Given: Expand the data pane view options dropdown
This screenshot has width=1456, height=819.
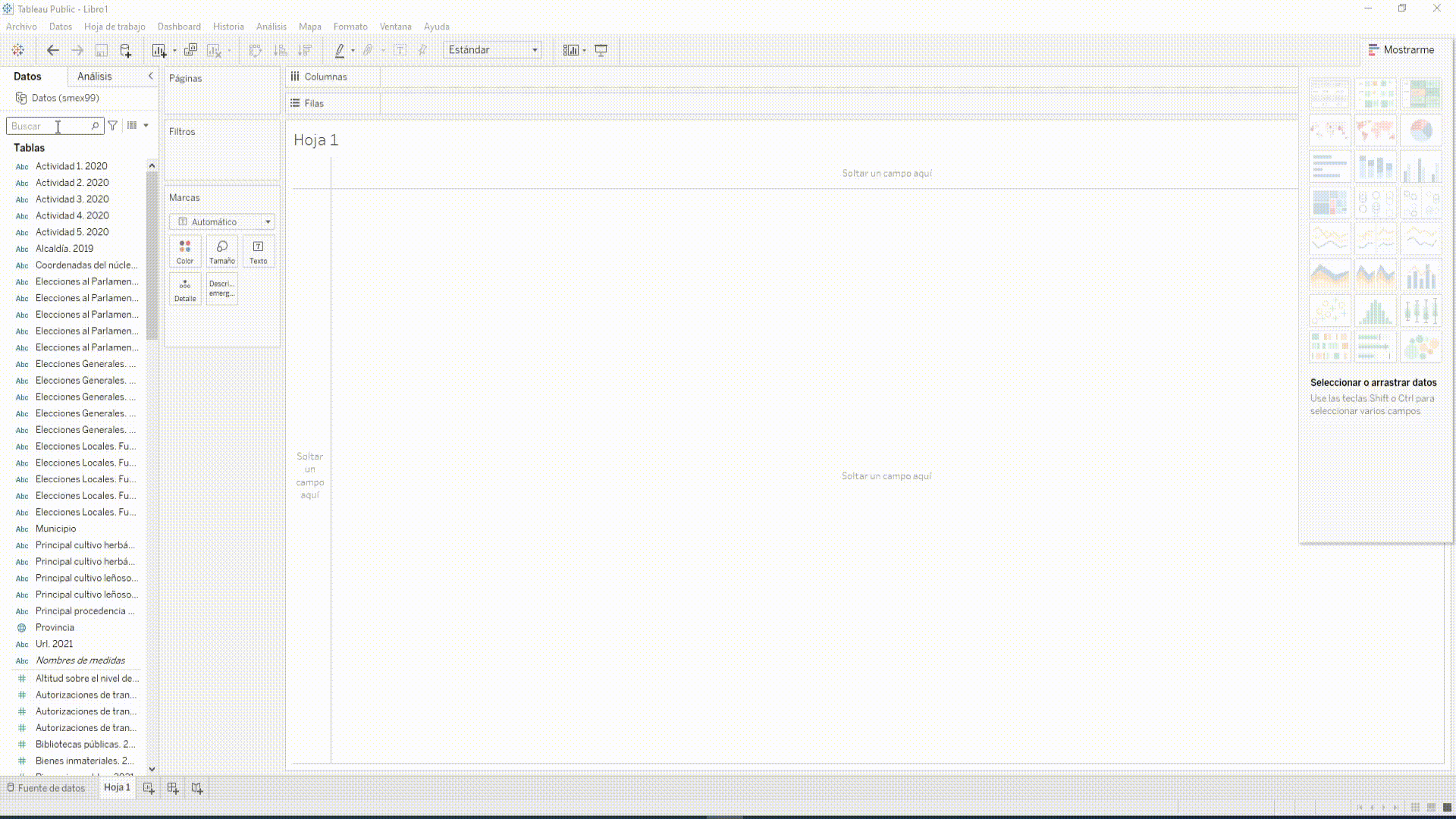Looking at the screenshot, I should [x=146, y=126].
